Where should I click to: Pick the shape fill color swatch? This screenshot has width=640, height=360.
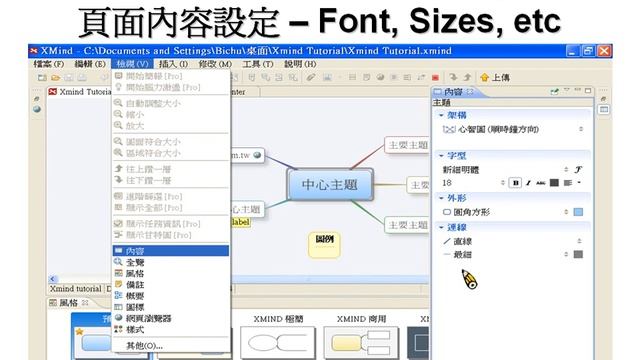(578, 212)
